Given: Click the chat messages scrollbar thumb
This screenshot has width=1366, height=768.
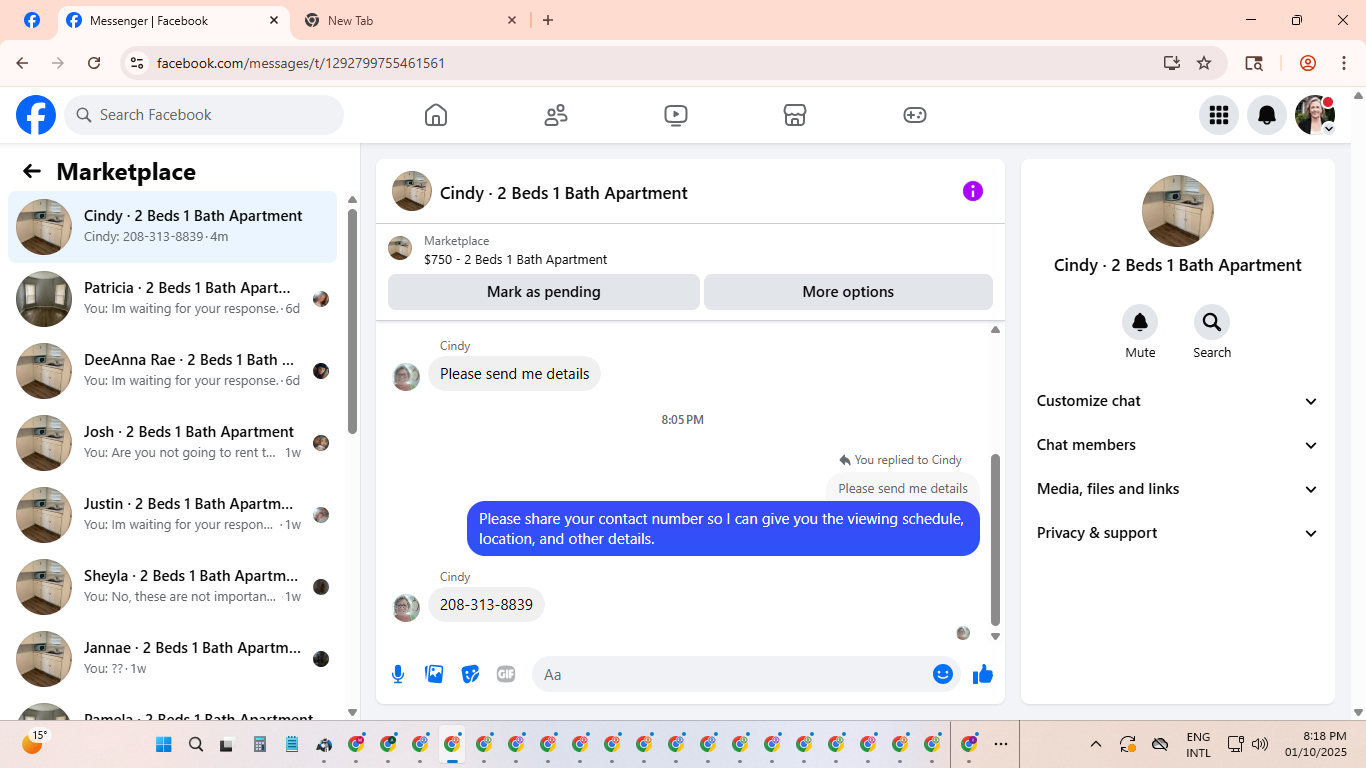Looking at the screenshot, I should [x=995, y=539].
